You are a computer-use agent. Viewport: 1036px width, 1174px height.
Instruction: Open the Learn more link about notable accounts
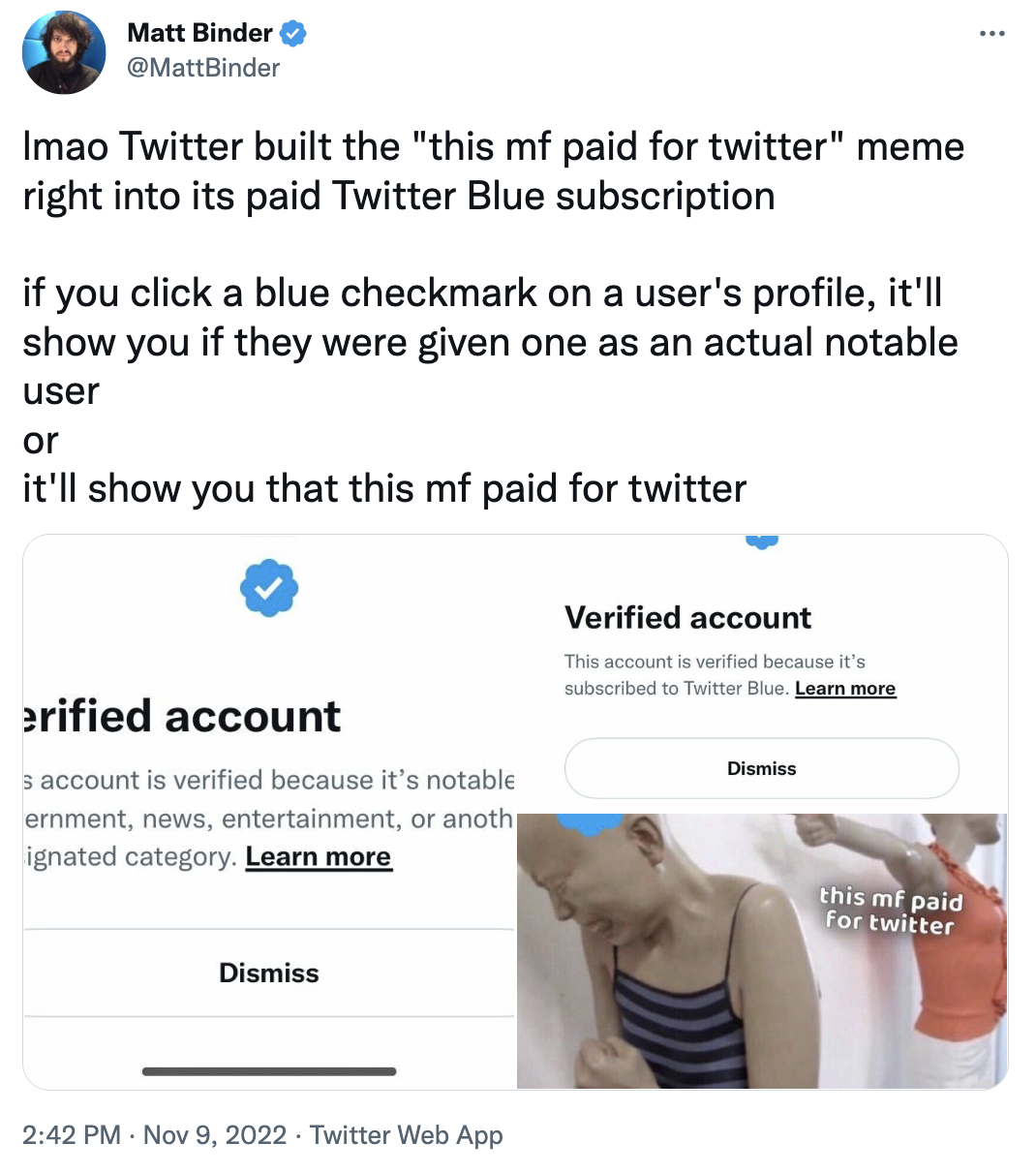click(x=319, y=856)
